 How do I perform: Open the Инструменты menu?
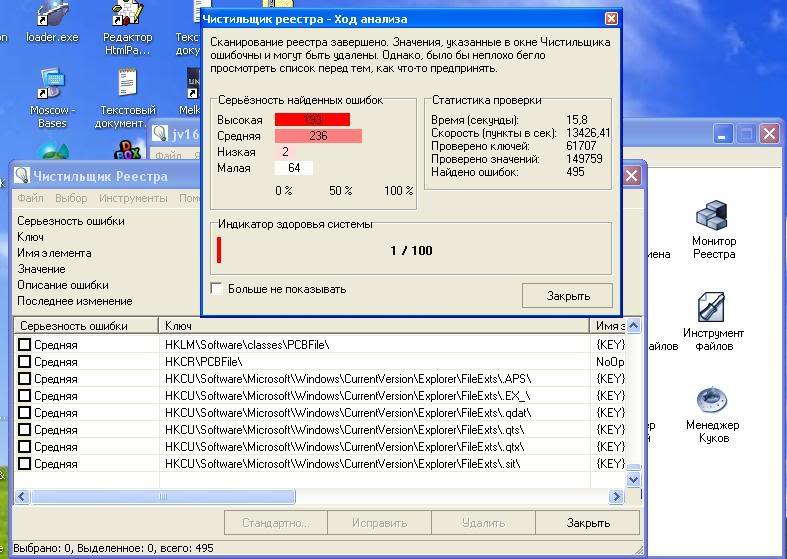(133, 198)
